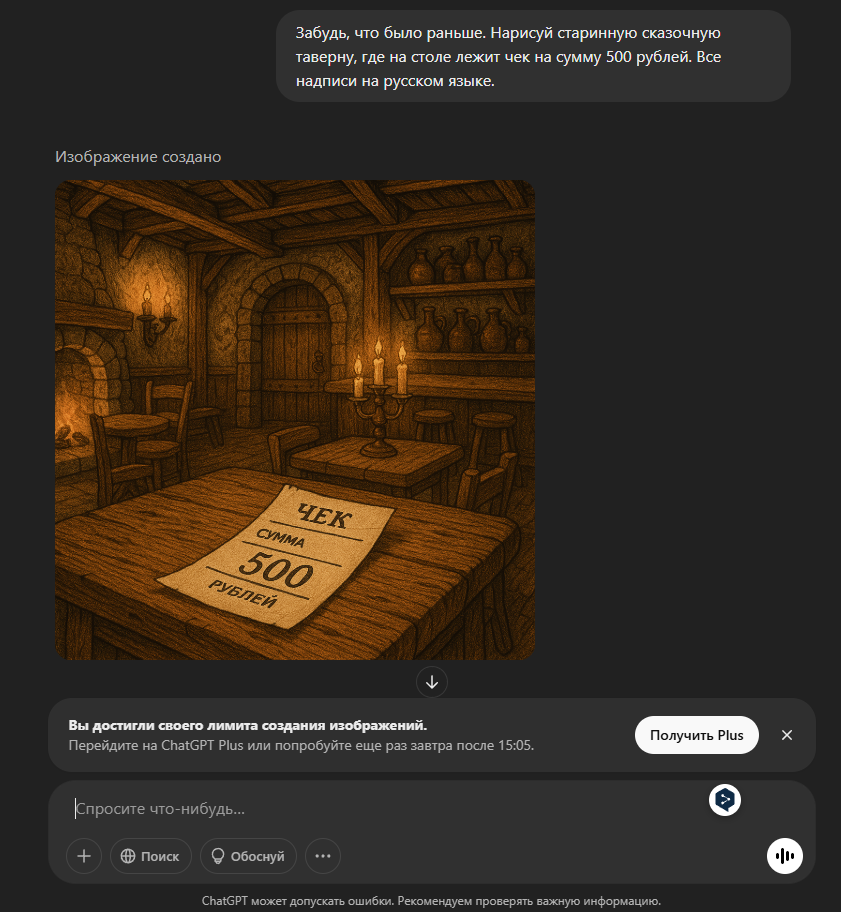Image resolution: width=841 pixels, height=912 pixels.
Task: Open the image by clicking the ЧЕК paper
Action: (277, 555)
